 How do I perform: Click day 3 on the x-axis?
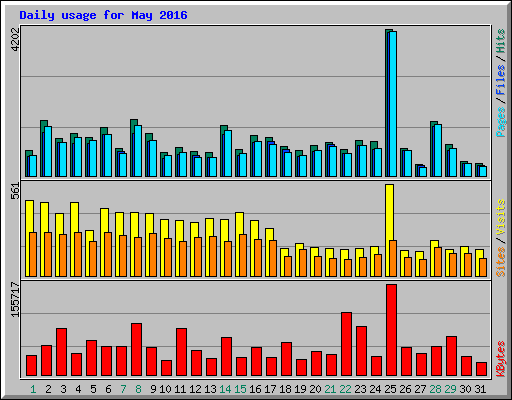coord(63,389)
